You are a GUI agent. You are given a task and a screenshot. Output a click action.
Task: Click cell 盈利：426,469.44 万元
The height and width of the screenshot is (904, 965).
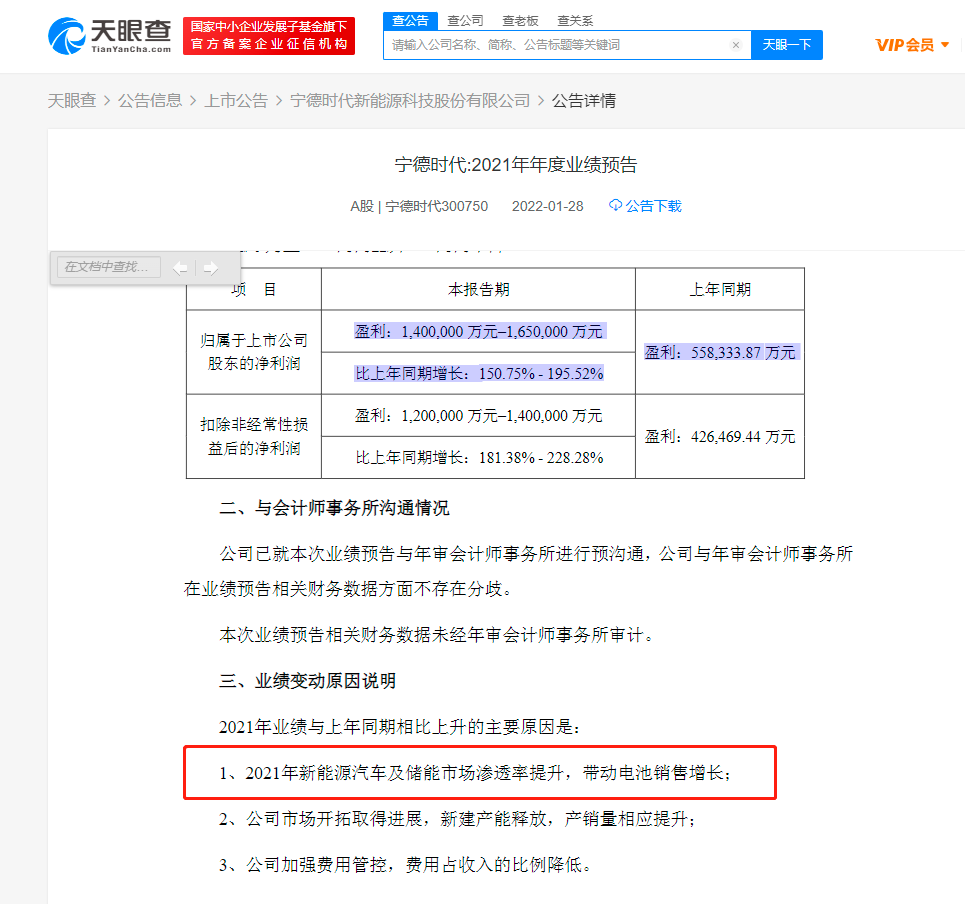click(720, 437)
